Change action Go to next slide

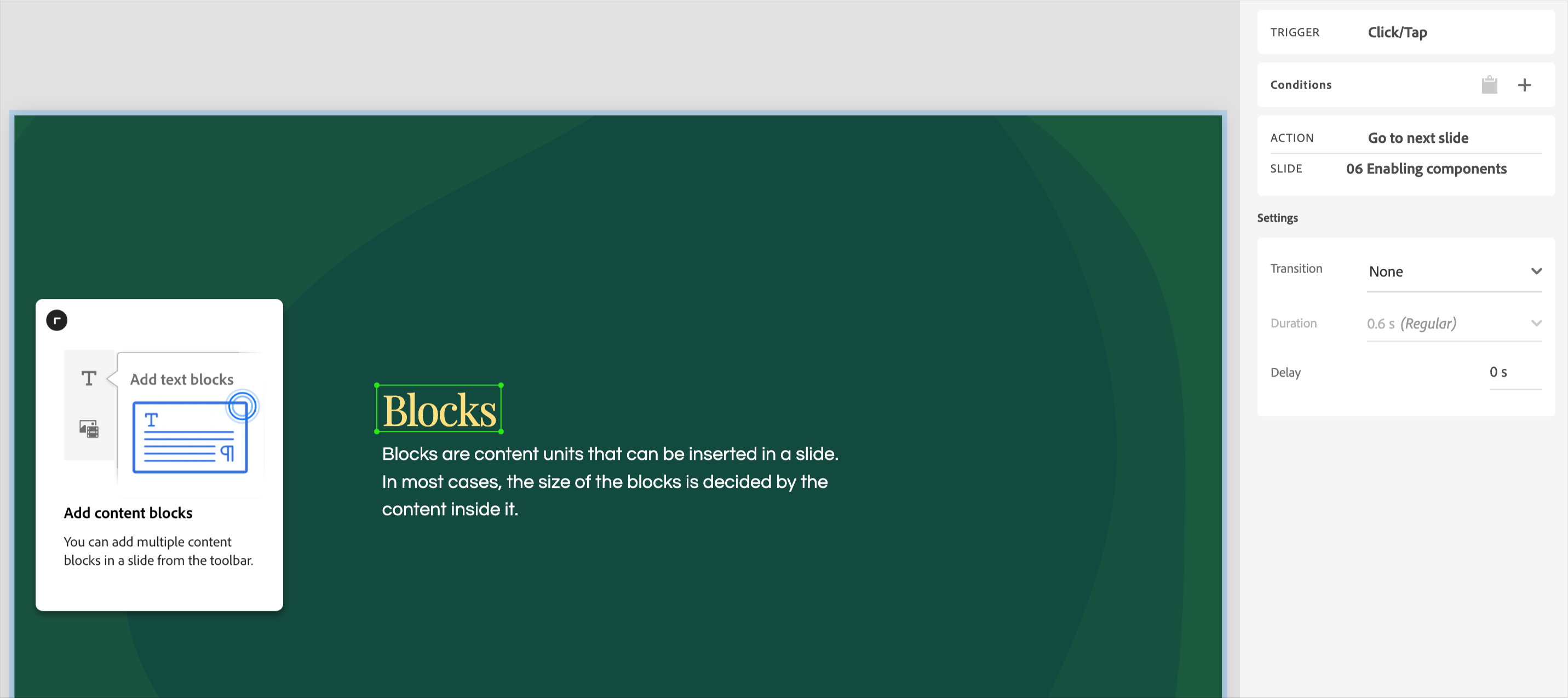tap(1417, 138)
